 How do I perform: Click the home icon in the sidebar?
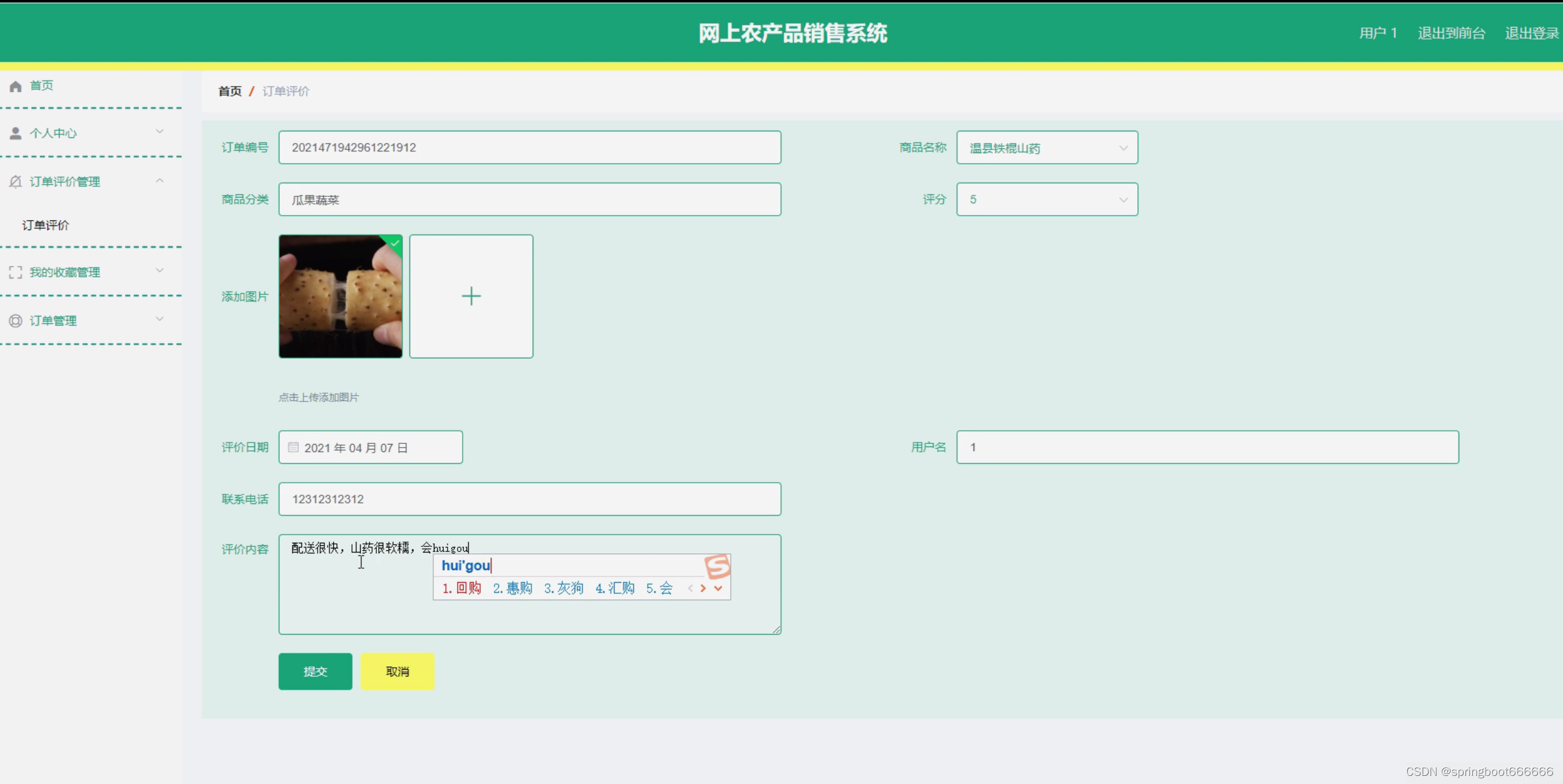16,86
